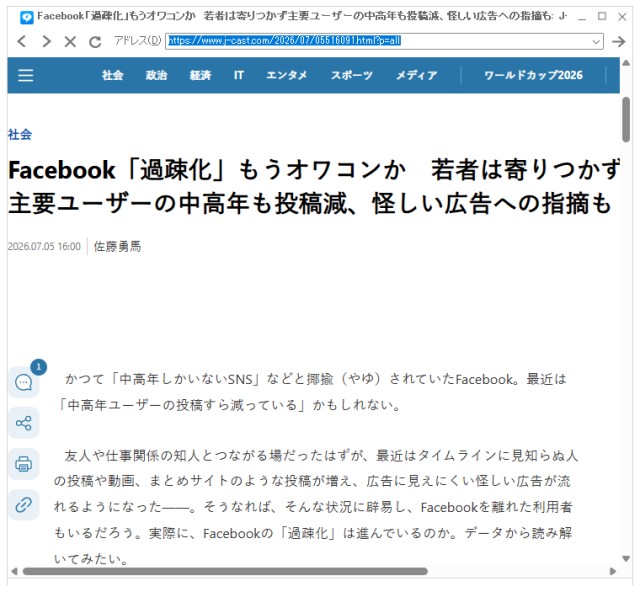Open the ワールドカップ2026 navigation link

pyautogui.click(x=533, y=75)
